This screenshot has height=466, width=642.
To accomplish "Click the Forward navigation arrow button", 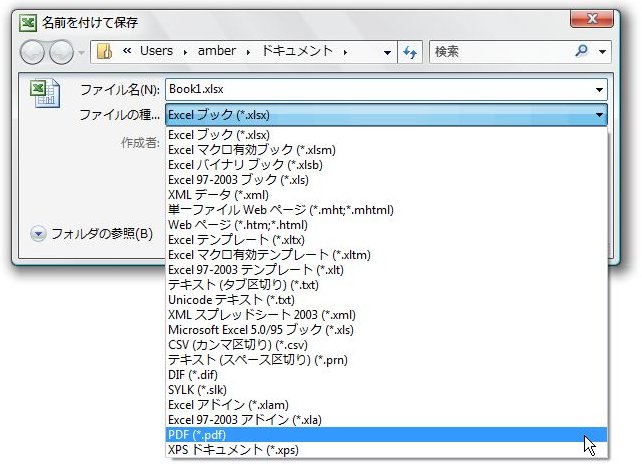I will click(61, 52).
